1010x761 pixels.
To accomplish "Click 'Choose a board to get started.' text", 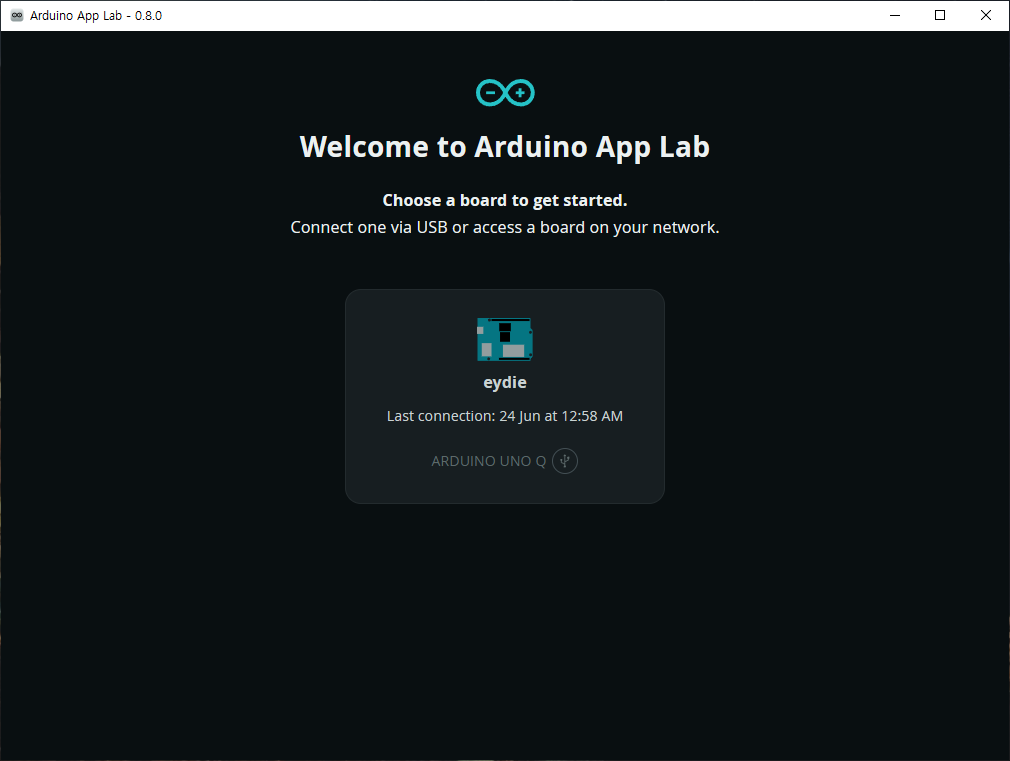I will tap(505, 200).
